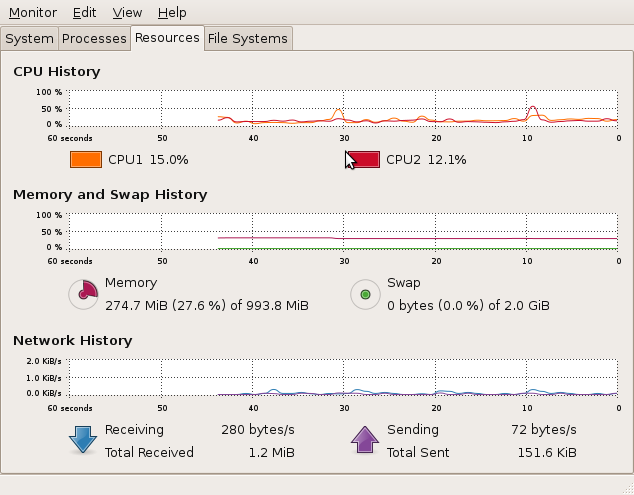Click the green Swap circle icon
This screenshot has height=495, width=634.
pyautogui.click(x=365, y=294)
